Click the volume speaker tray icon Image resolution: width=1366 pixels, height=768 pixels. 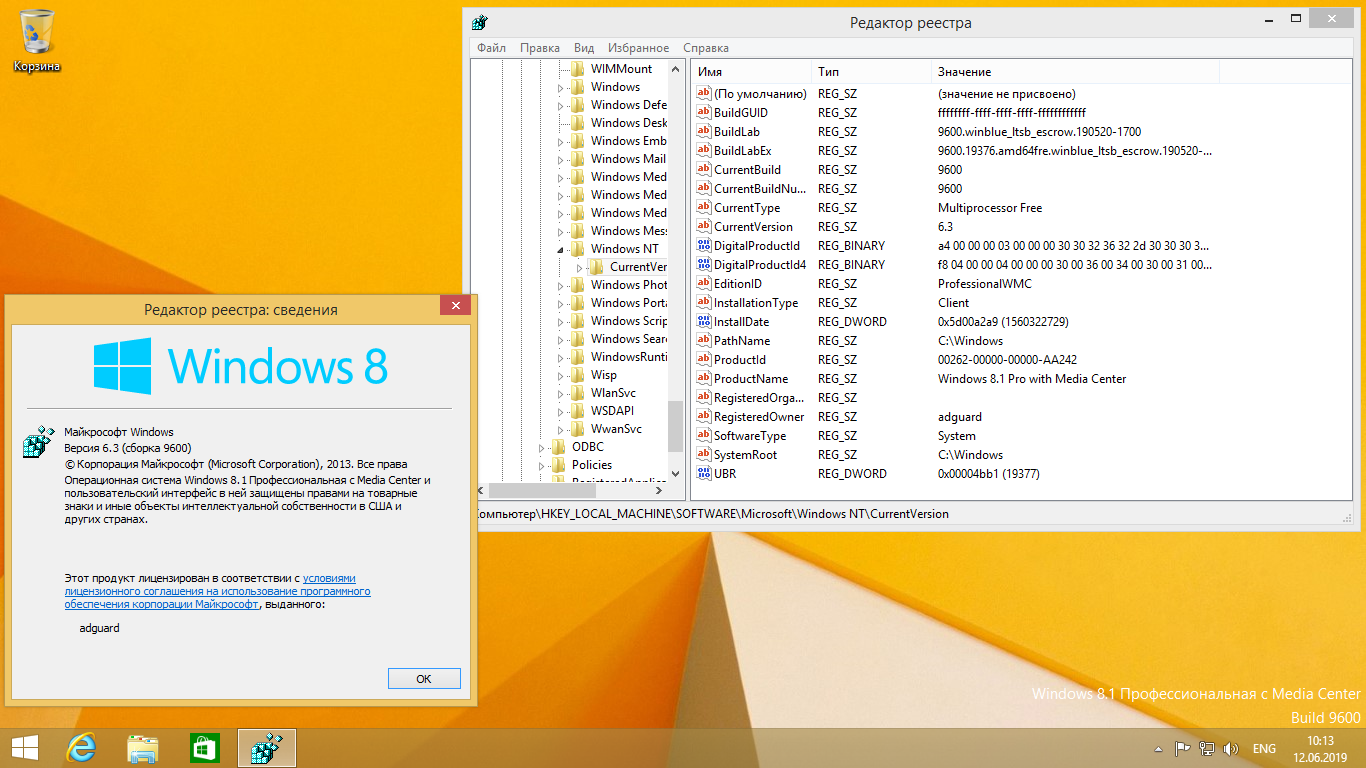[x=1232, y=748]
